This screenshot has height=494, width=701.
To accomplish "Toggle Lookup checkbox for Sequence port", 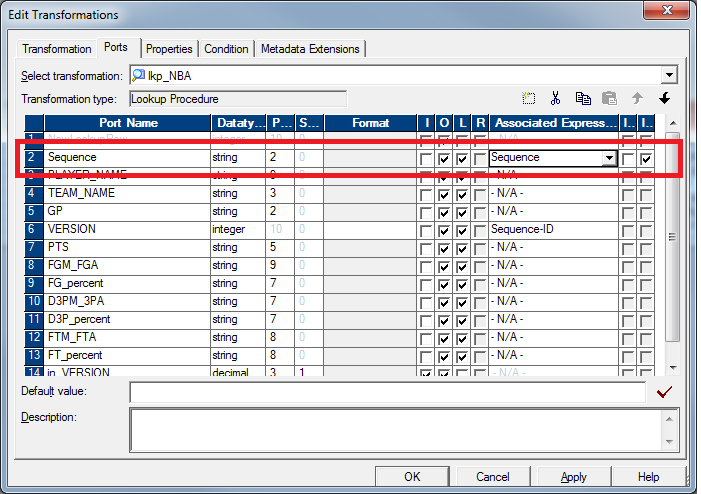I will pos(462,159).
